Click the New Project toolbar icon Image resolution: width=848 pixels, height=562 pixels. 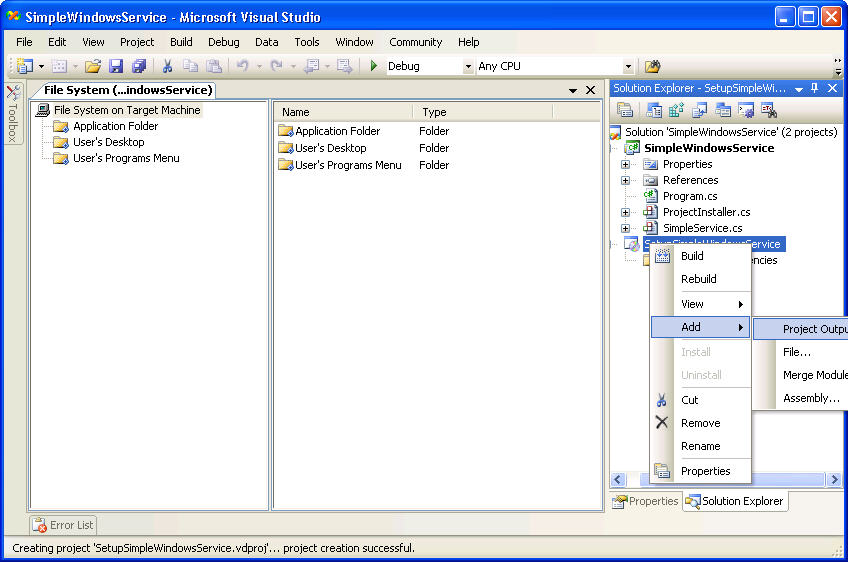coord(24,66)
